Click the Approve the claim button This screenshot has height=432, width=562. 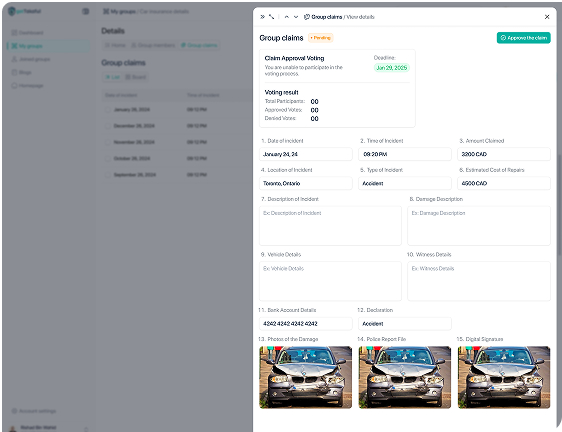coord(523,38)
